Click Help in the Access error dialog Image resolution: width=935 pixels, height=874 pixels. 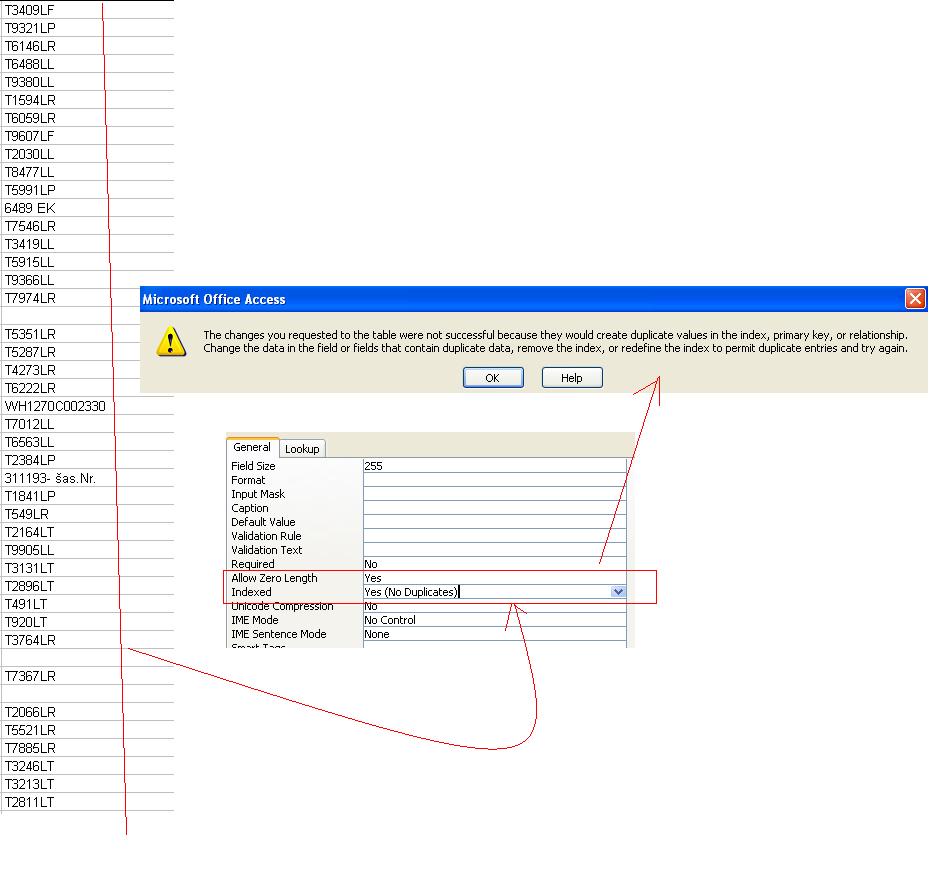[x=572, y=377]
